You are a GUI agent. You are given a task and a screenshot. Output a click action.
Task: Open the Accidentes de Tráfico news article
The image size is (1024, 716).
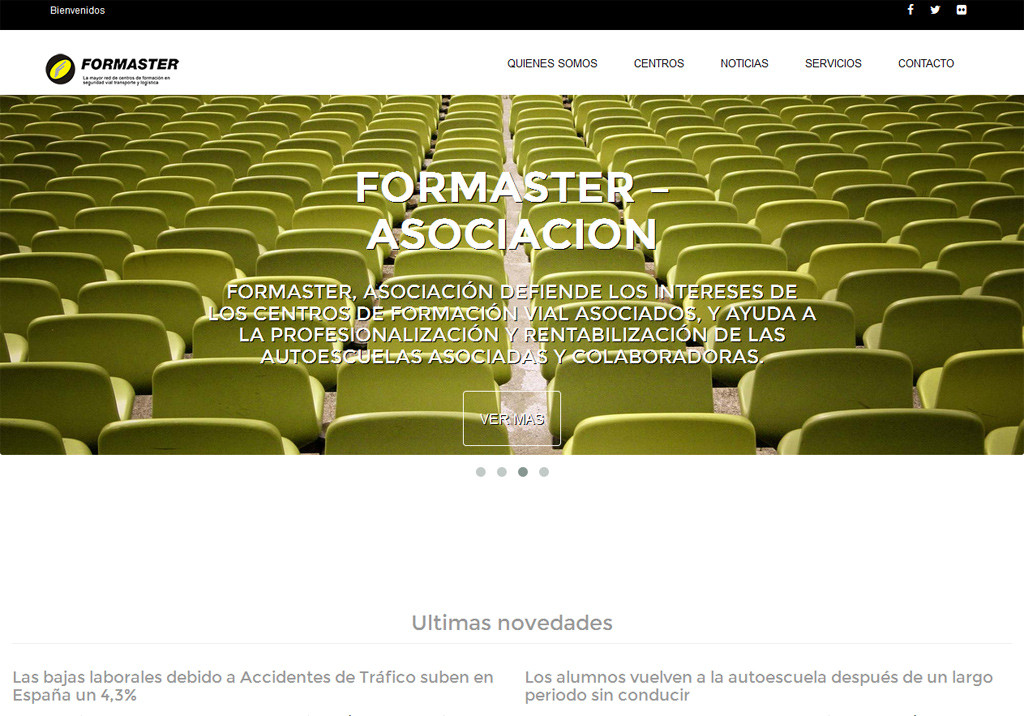pyautogui.click(x=253, y=685)
